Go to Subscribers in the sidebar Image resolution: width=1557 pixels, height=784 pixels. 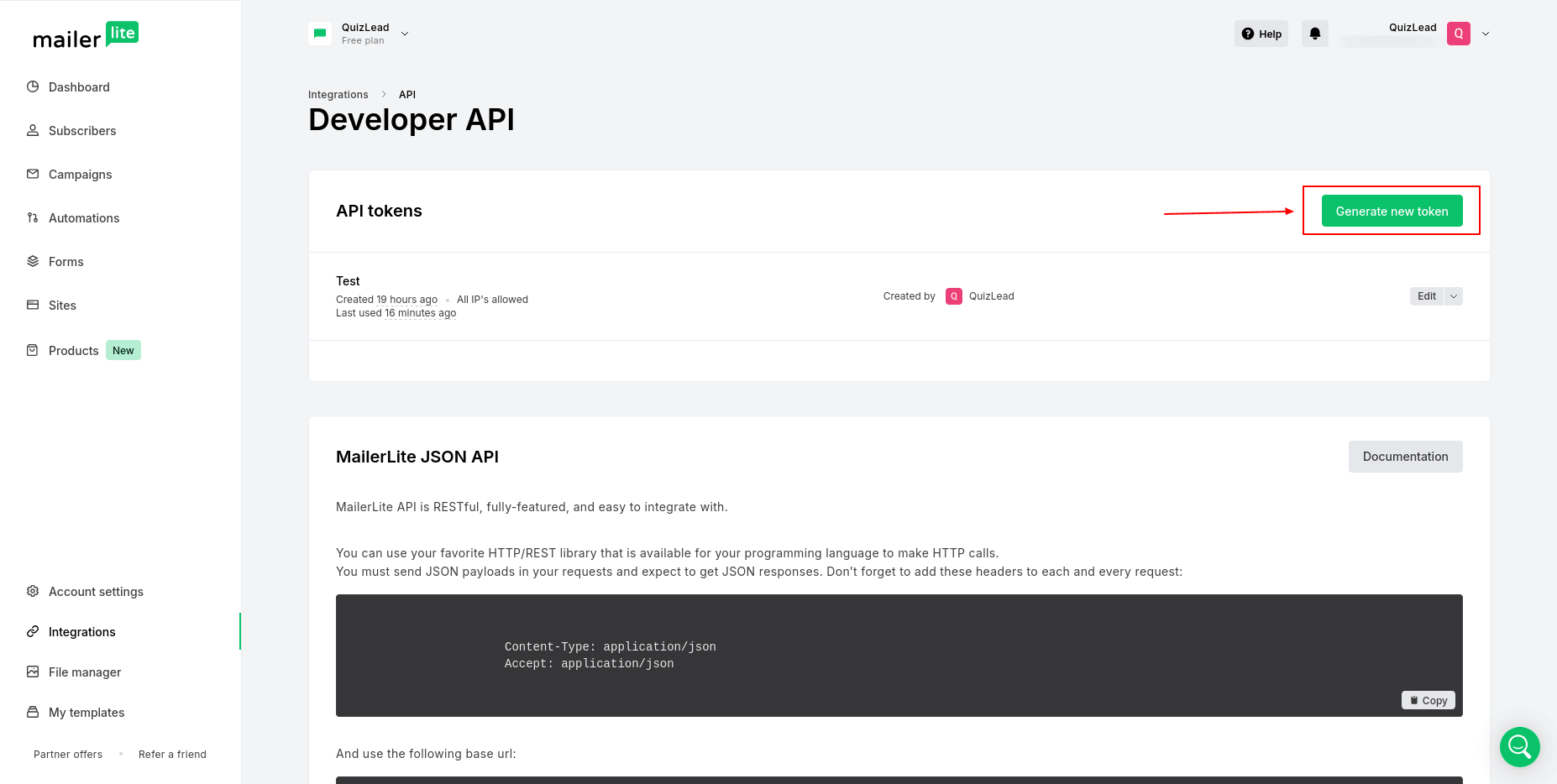coord(82,131)
